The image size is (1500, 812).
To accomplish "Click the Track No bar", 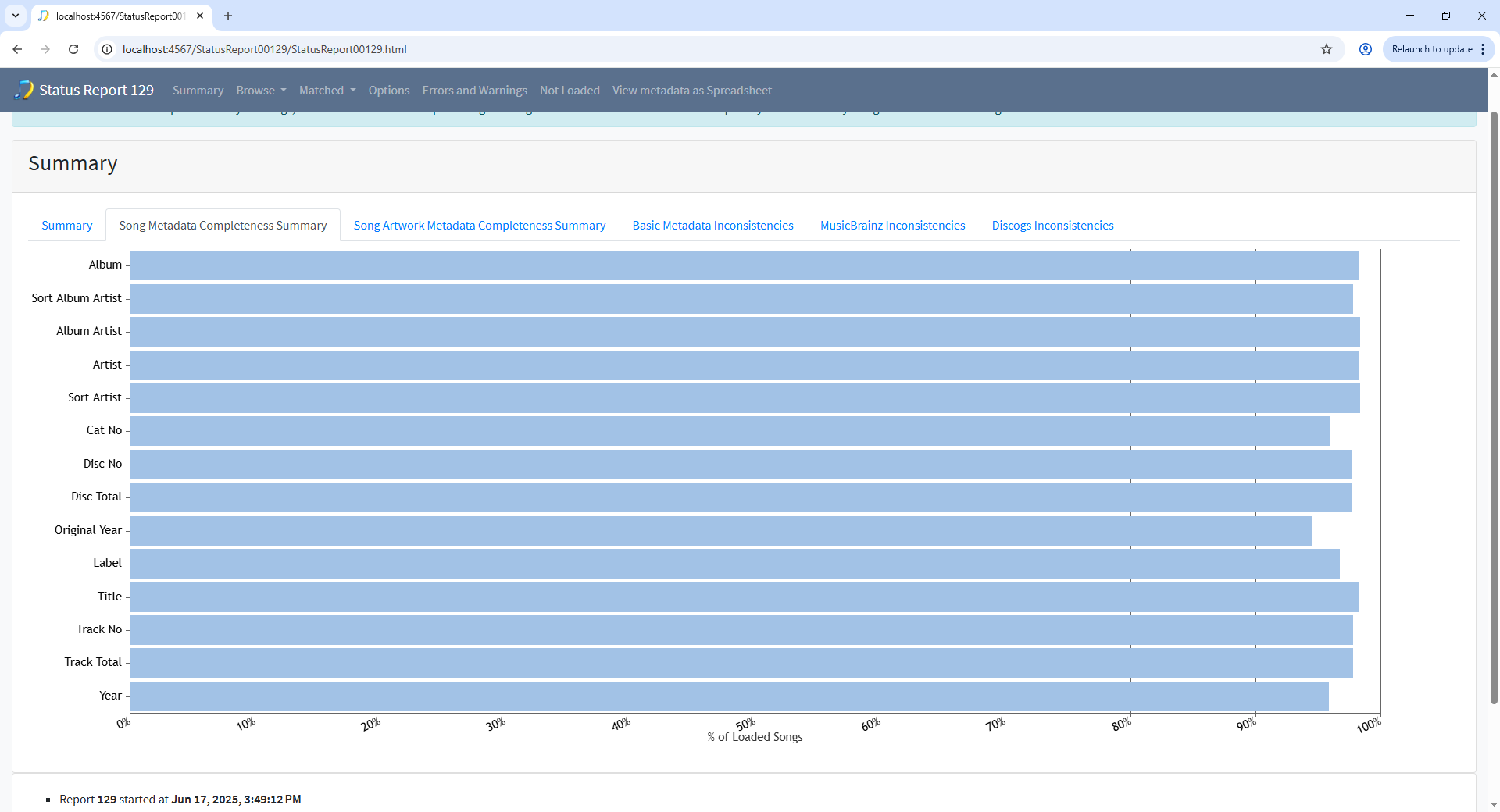I will coord(741,630).
